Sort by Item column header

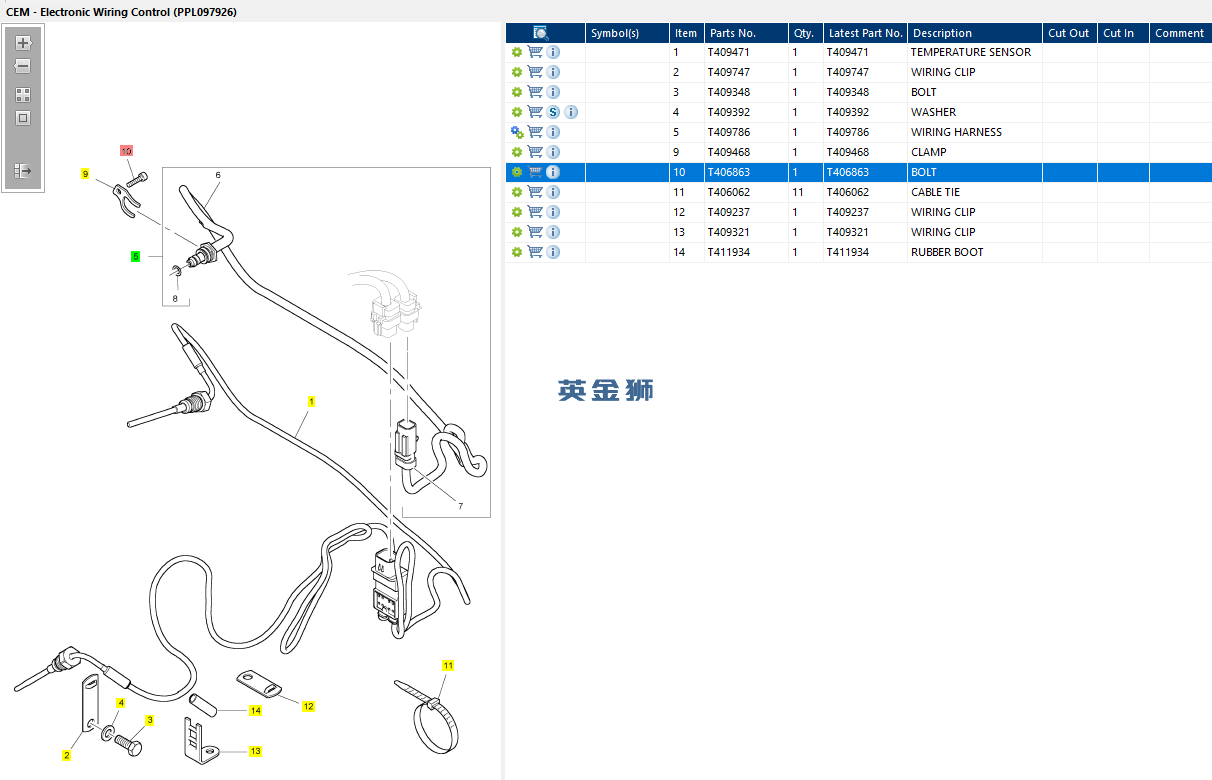[x=686, y=33]
